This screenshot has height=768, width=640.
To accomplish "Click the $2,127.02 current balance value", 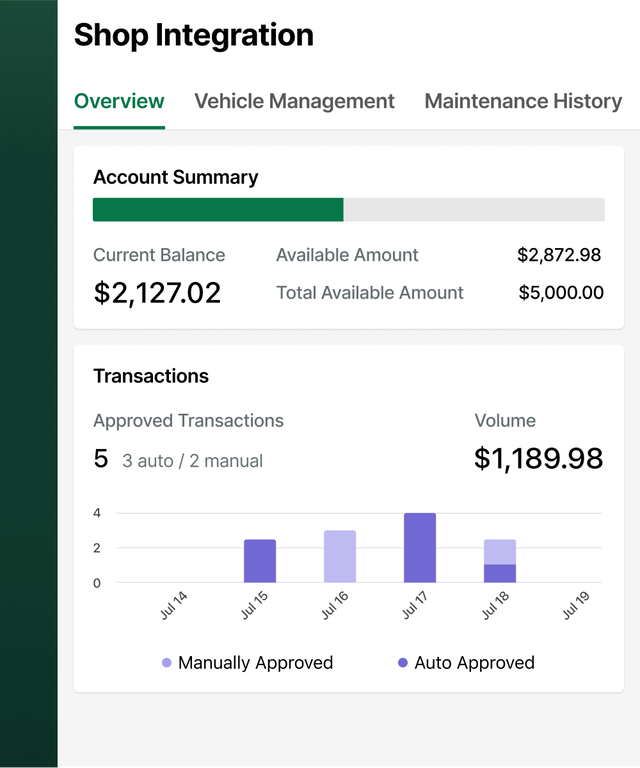I will 157,292.
